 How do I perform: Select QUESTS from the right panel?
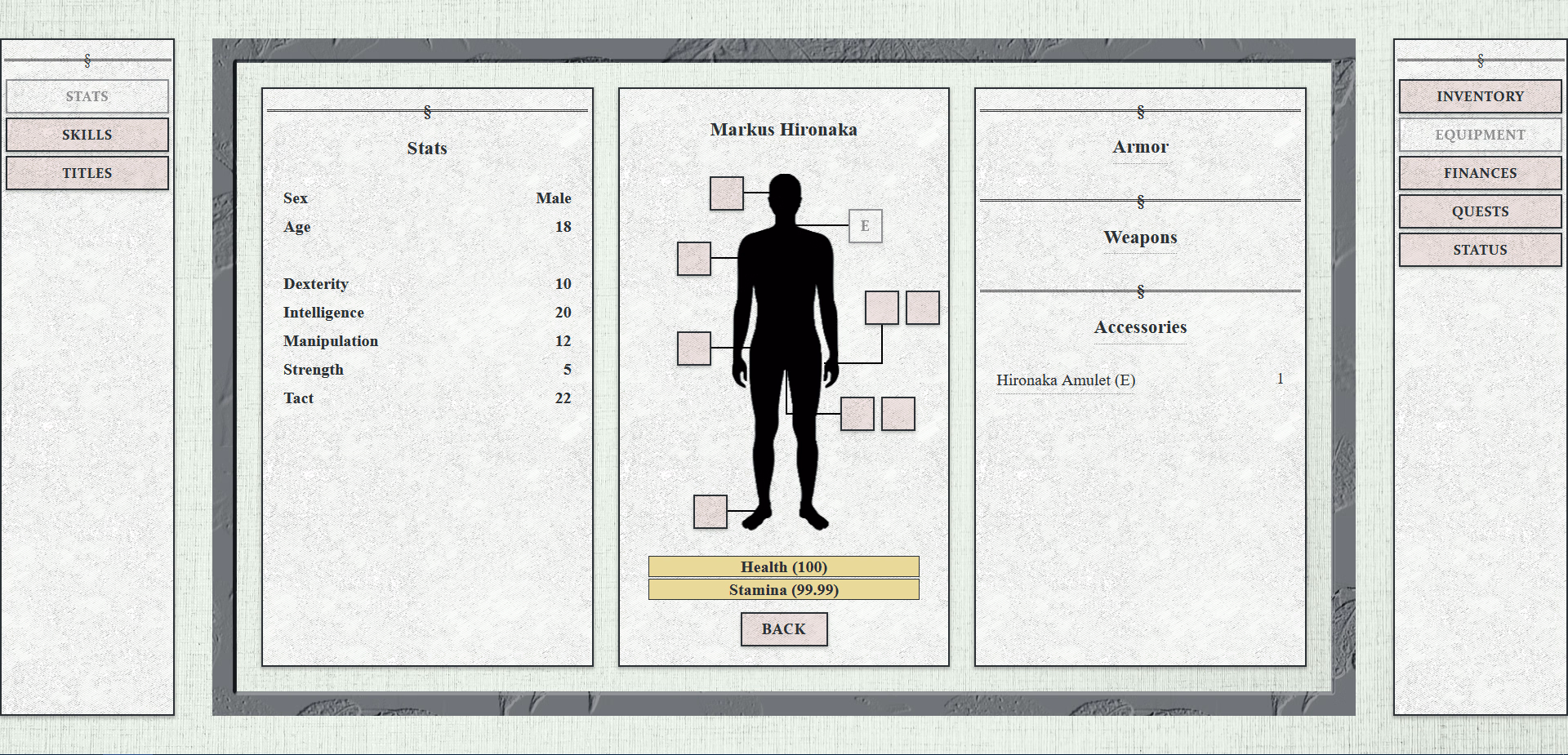coord(1479,211)
